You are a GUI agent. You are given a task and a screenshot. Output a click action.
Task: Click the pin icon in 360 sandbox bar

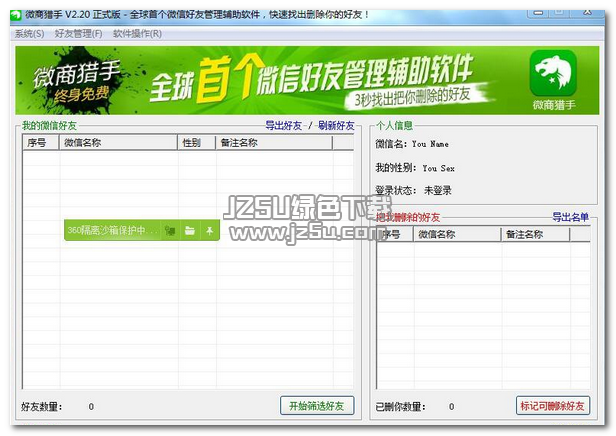[x=209, y=230]
